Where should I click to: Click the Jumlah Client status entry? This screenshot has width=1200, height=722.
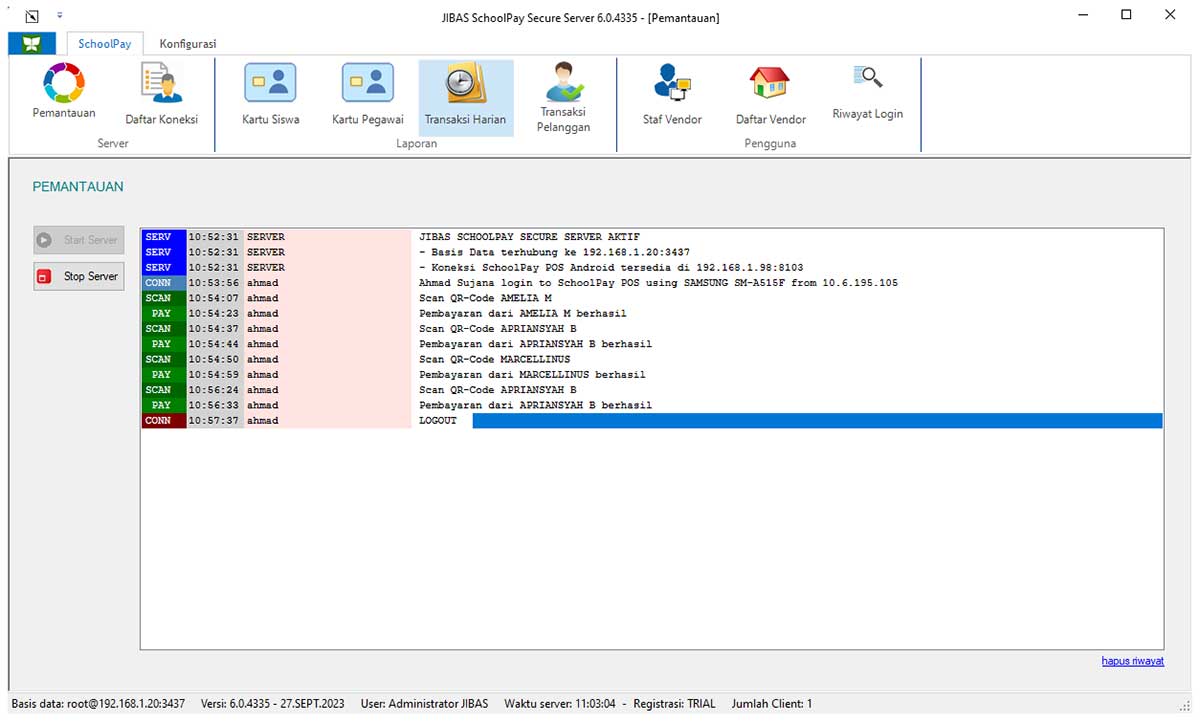772,704
